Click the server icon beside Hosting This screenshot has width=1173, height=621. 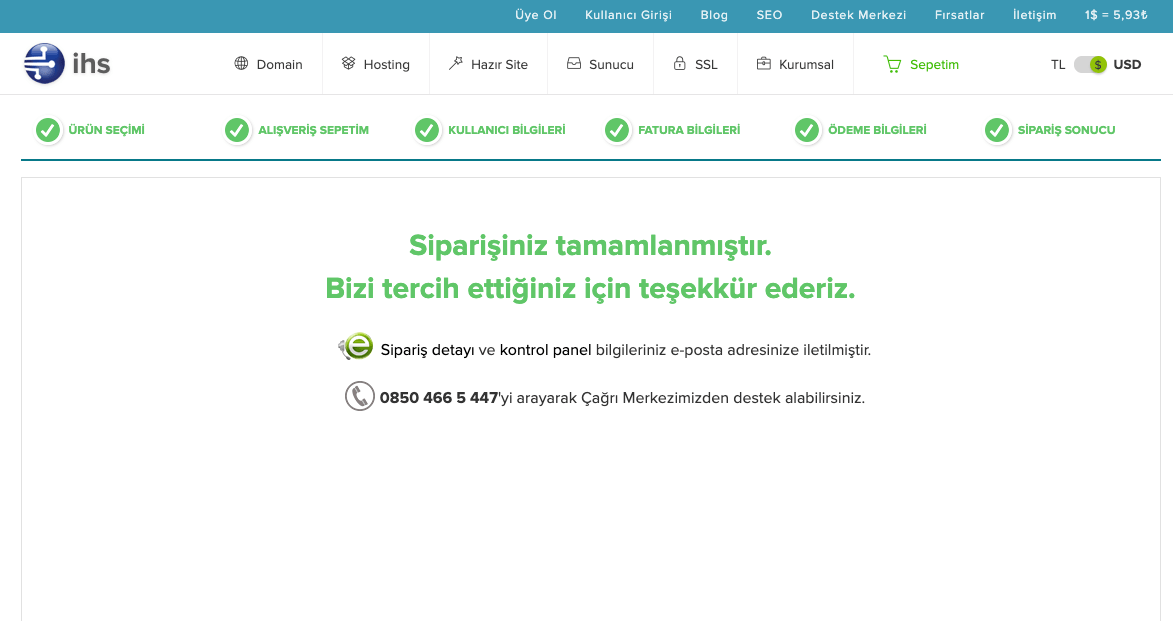point(349,63)
